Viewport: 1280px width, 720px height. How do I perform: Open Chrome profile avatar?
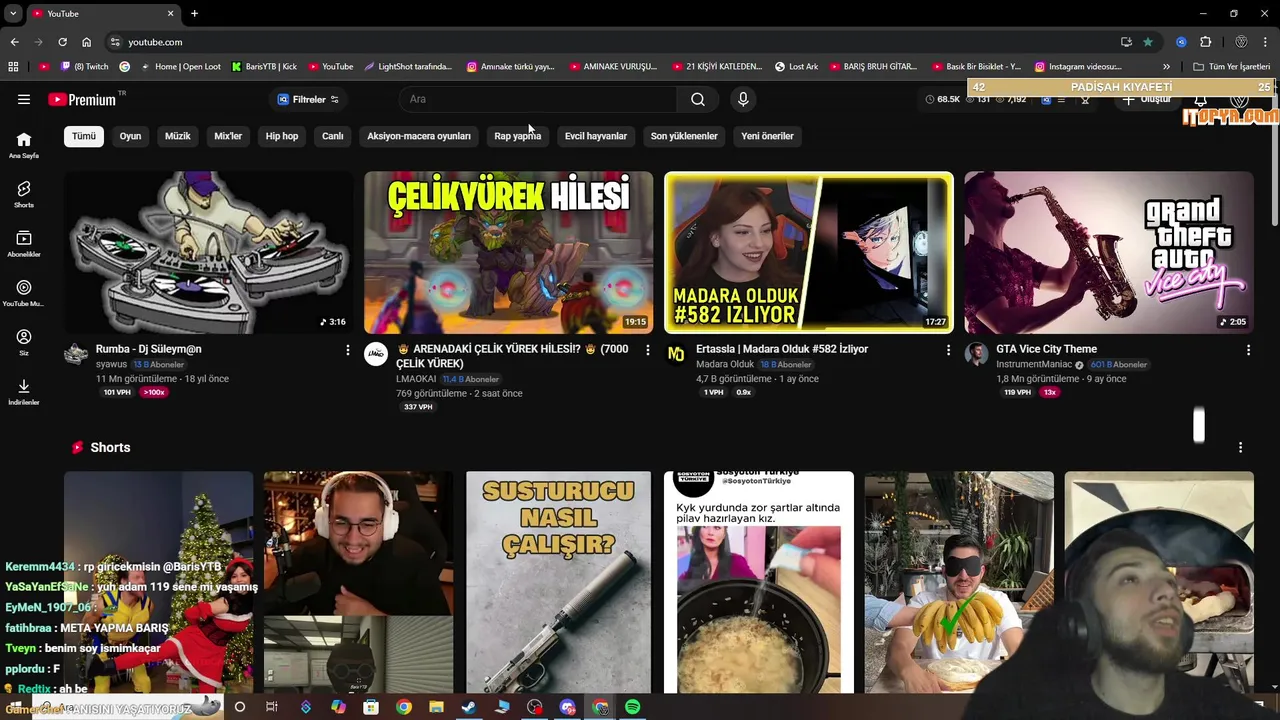point(1241,42)
